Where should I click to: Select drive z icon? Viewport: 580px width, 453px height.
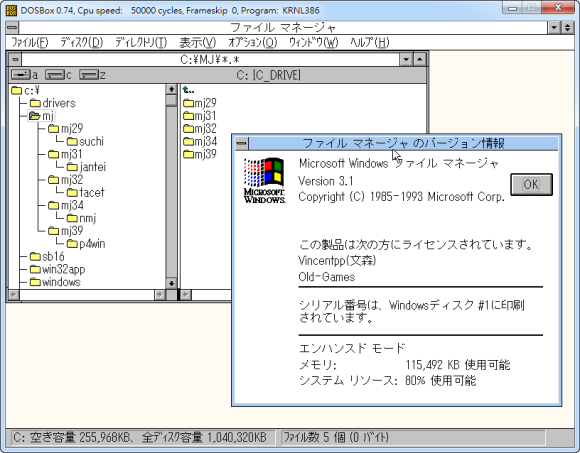coord(92,75)
